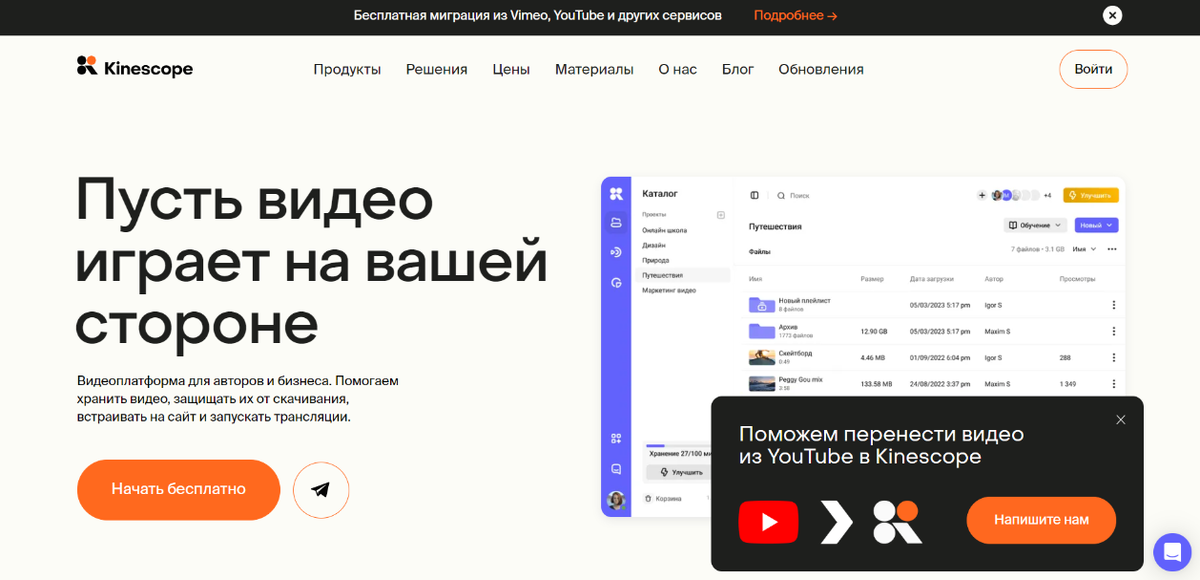
Task: Click the 12.90 GB size value
Action: pos(874,331)
